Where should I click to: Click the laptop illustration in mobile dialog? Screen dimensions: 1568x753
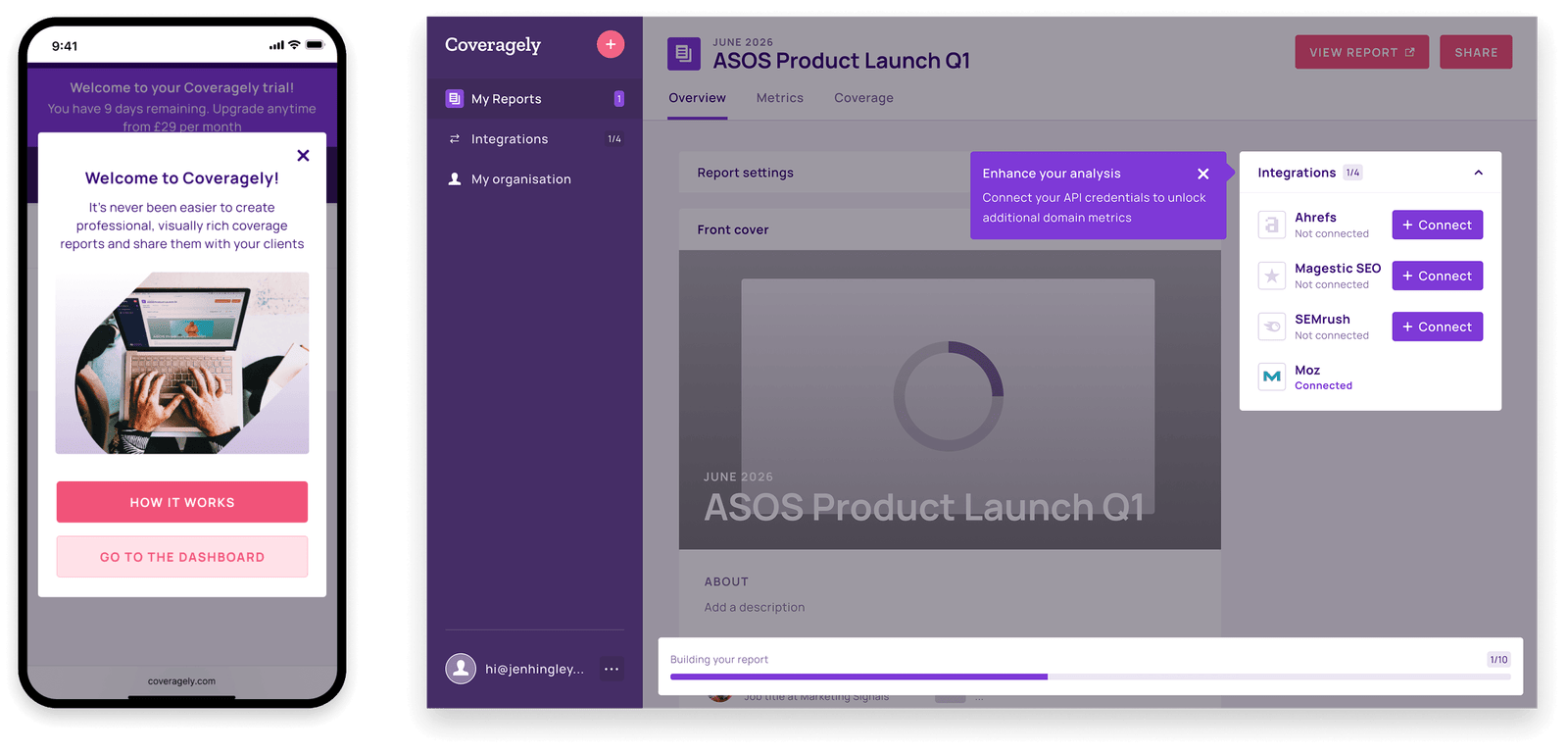[182, 363]
